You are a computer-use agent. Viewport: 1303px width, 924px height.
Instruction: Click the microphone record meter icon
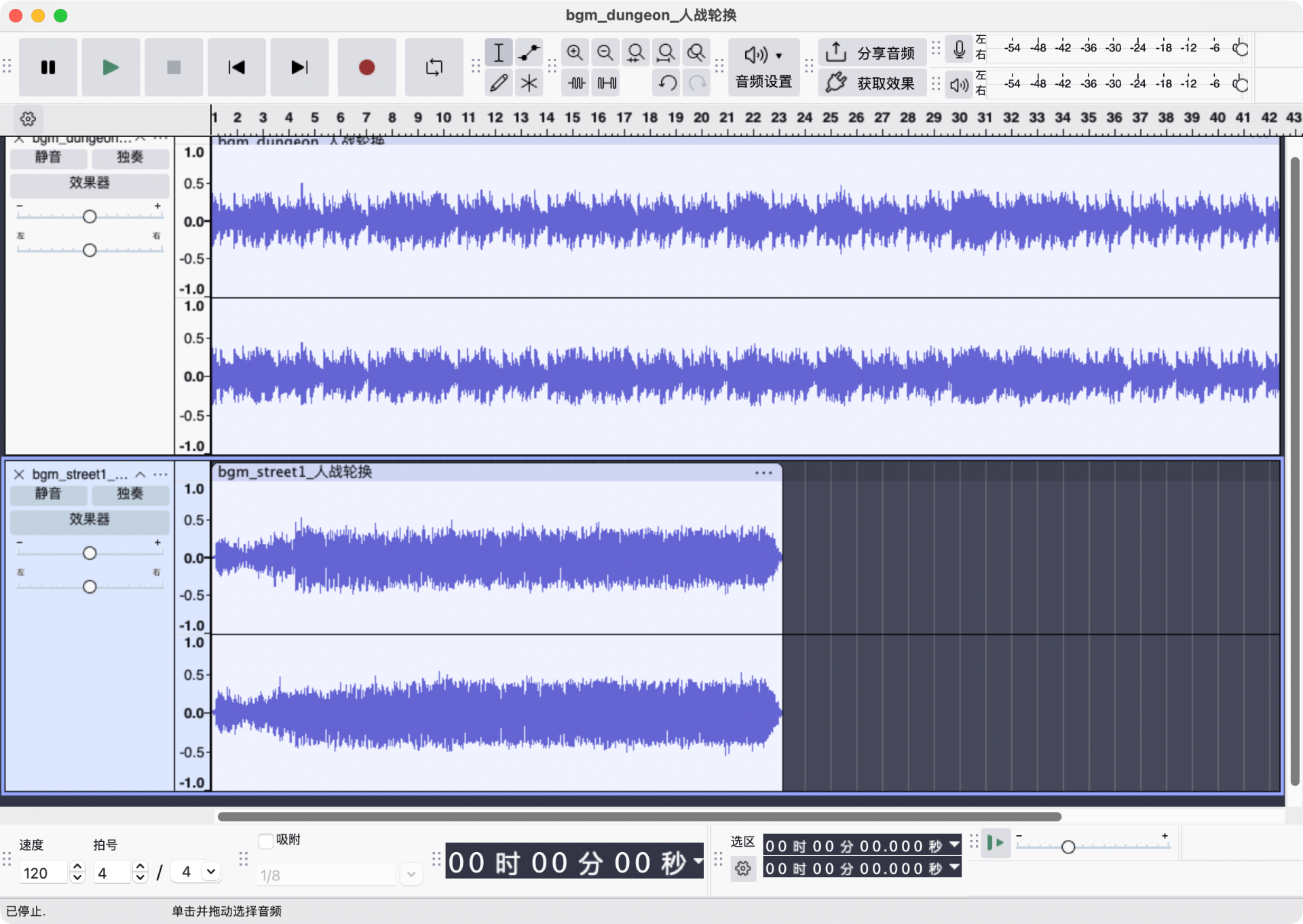(959, 49)
